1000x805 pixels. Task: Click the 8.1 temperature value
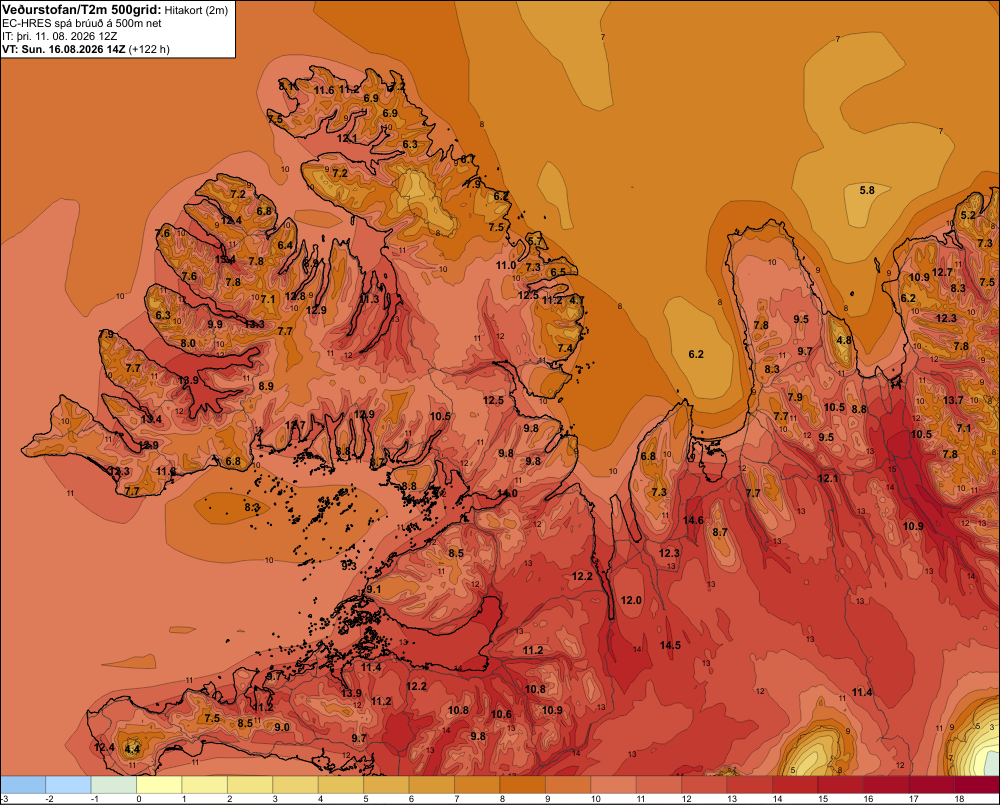[x=286, y=85]
